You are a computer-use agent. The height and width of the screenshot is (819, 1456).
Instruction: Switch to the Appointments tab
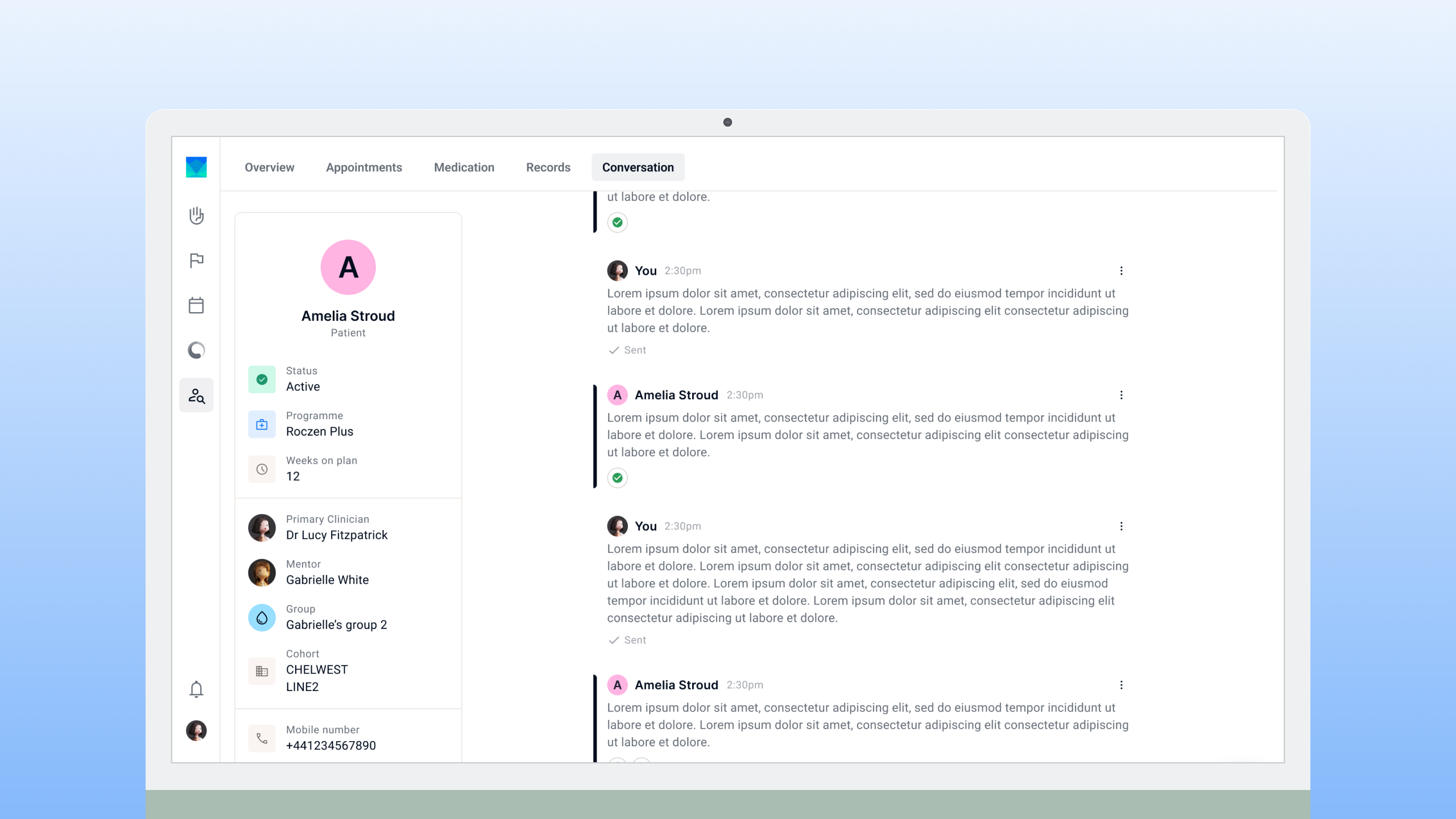pyautogui.click(x=363, y=167)
